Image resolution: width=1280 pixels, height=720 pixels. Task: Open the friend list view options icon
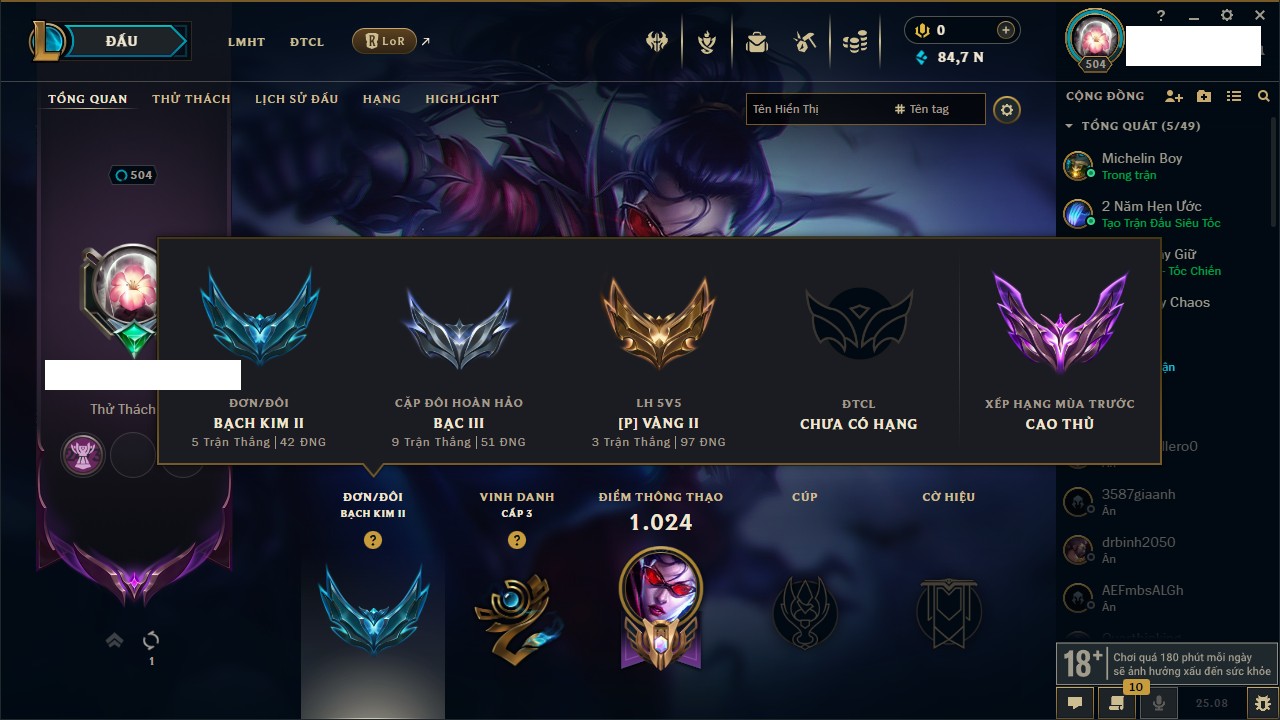coord(1234,96)
